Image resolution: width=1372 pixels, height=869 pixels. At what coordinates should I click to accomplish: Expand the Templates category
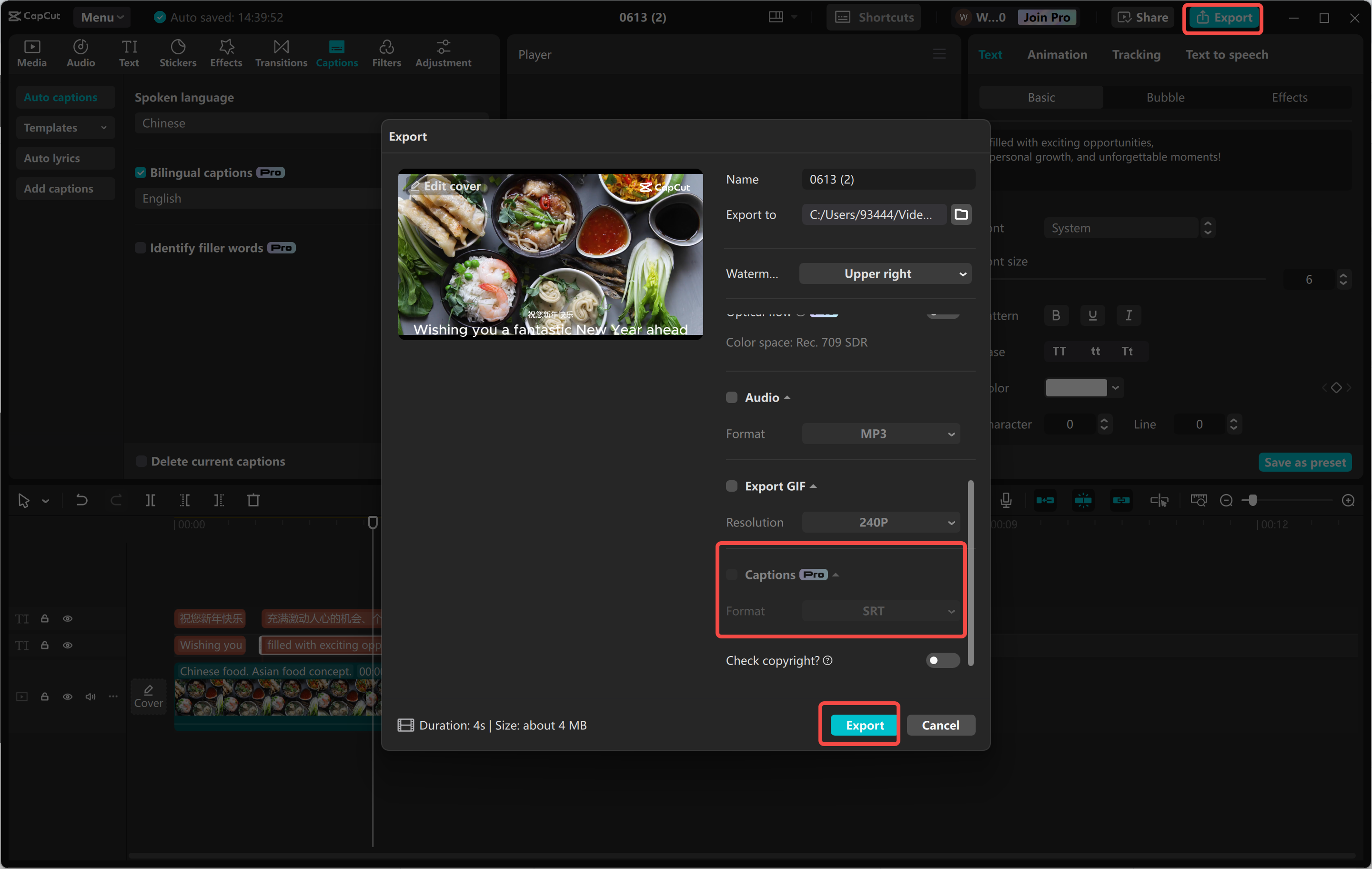[66, 128]
